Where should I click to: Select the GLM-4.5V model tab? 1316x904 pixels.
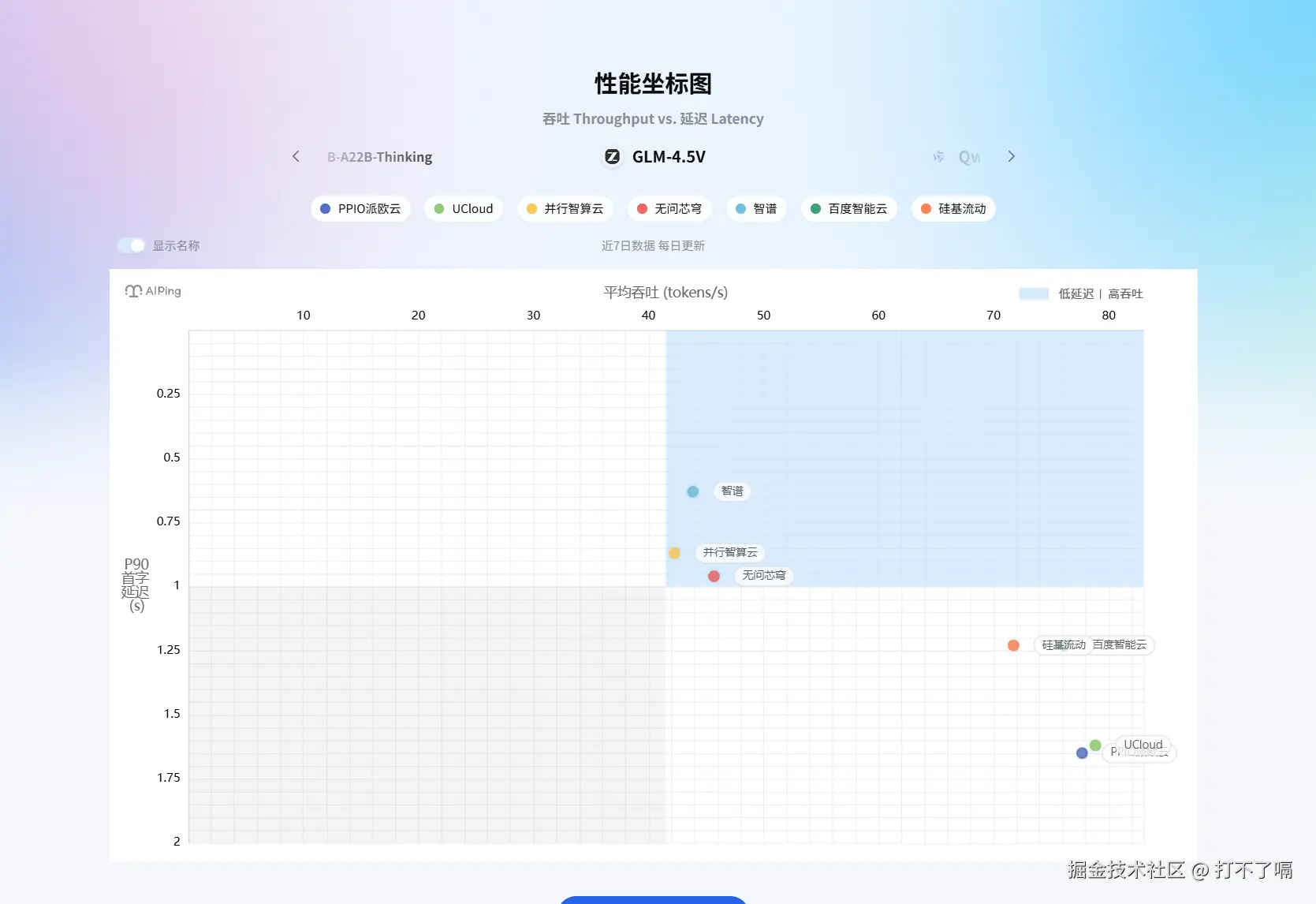coord(654,157)
